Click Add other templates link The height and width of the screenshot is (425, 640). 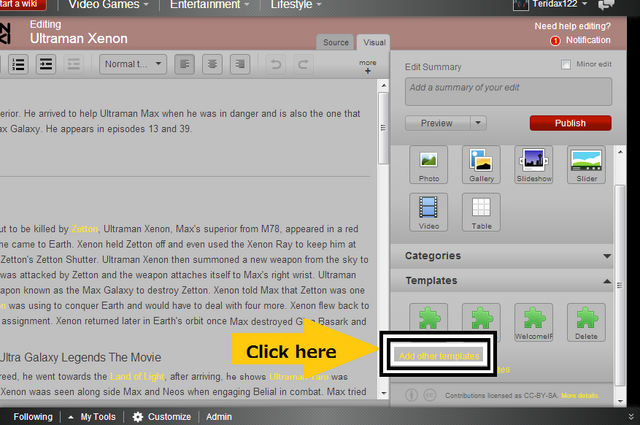coord(439,356)
